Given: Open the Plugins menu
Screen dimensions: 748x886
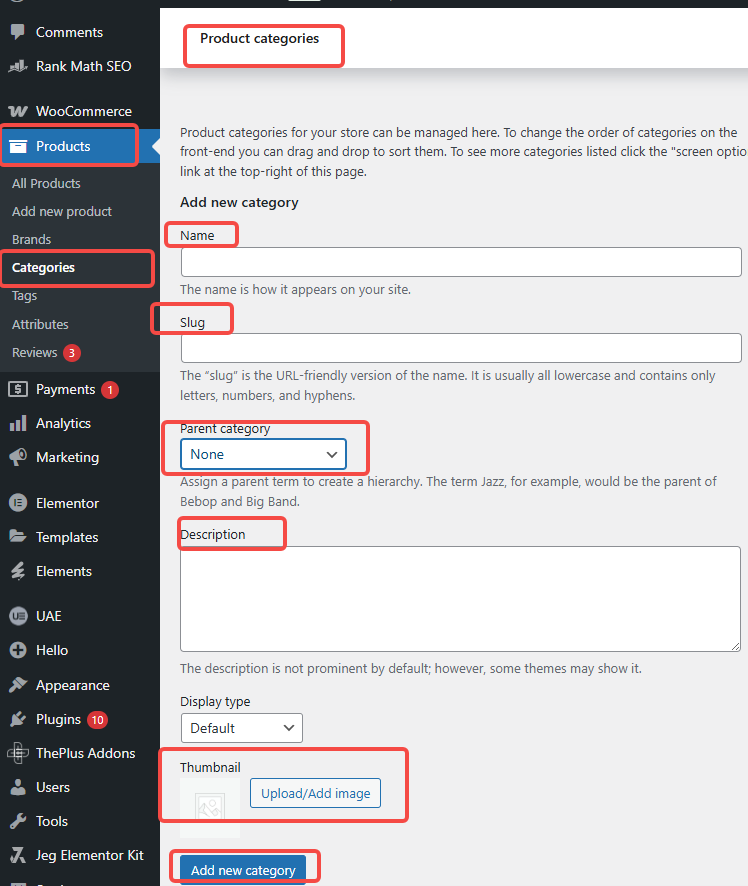Looking at the screenshot, I should [x=58, y=719].
